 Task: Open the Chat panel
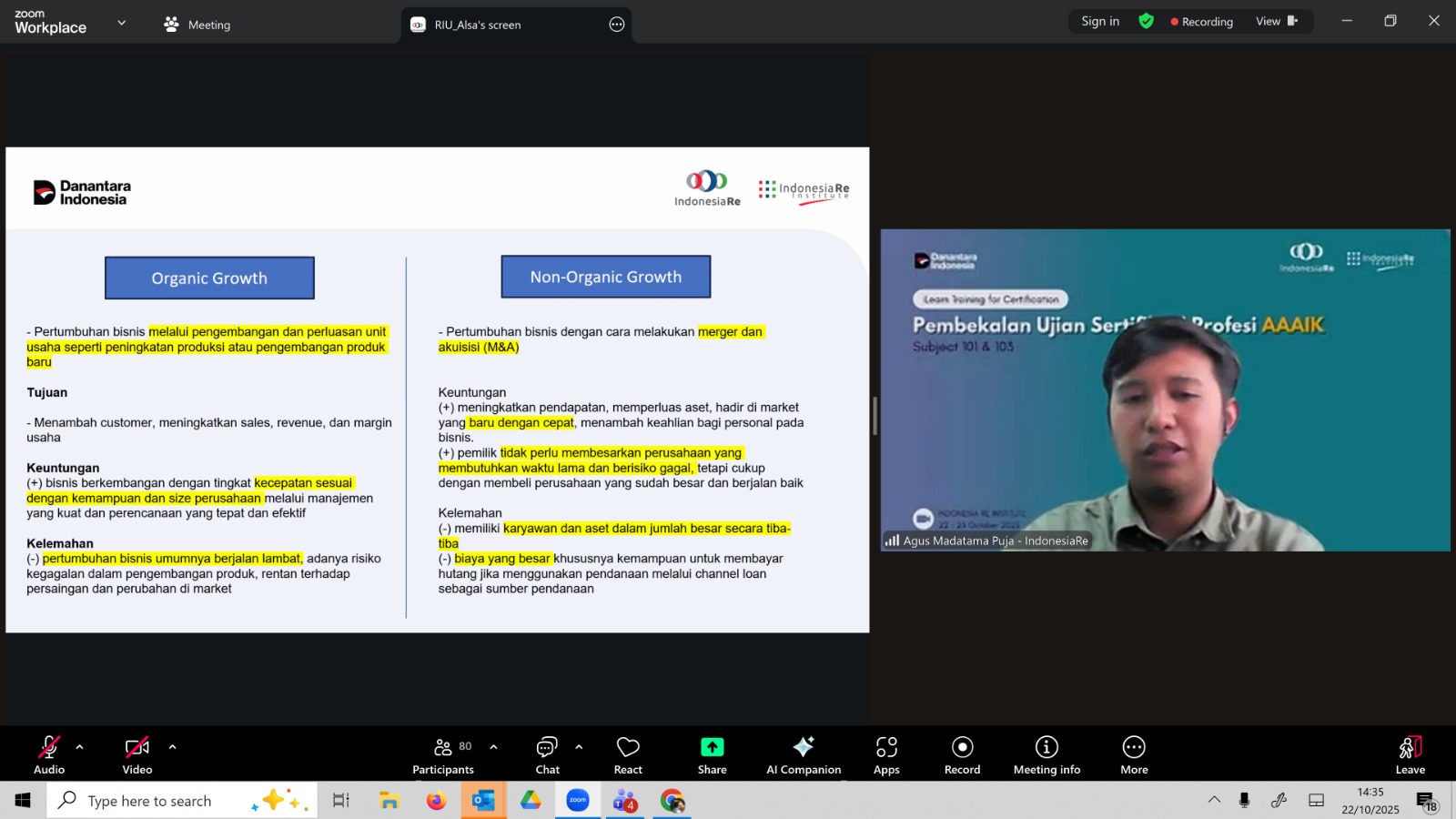547,755
